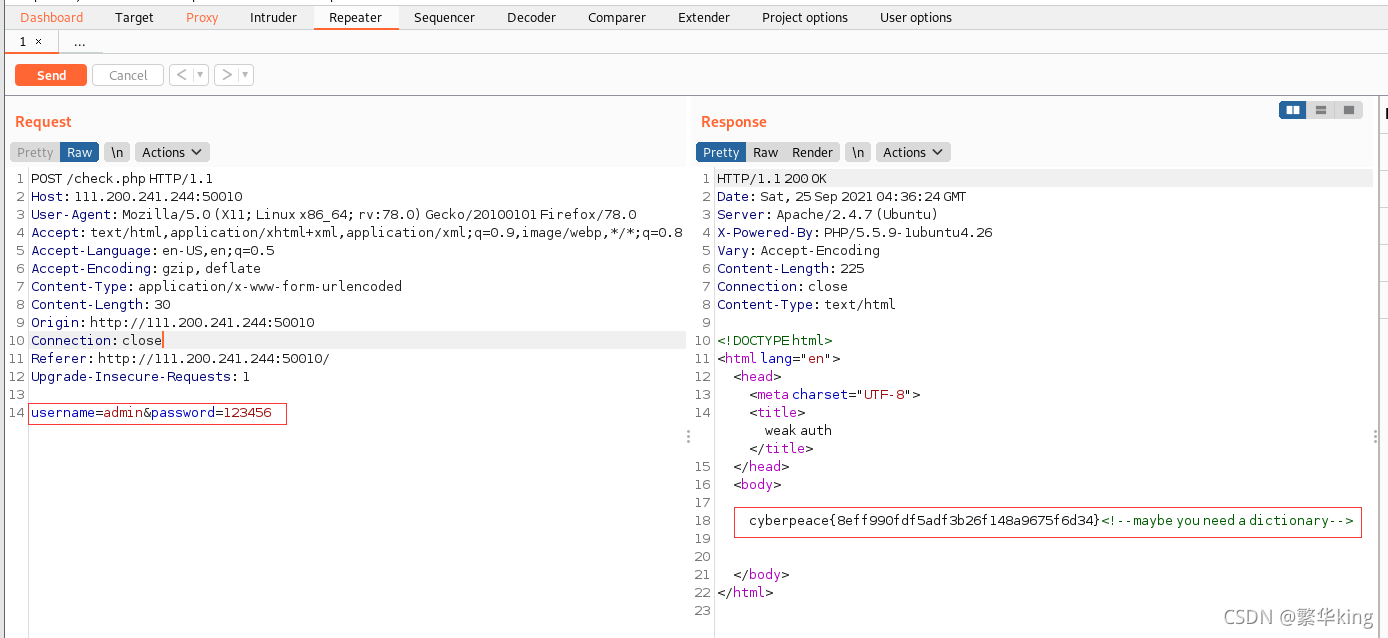This screenshot has height=638, width=1388.
Task: Select Raw view in Request pane
Action: click(x=79, y=152)
